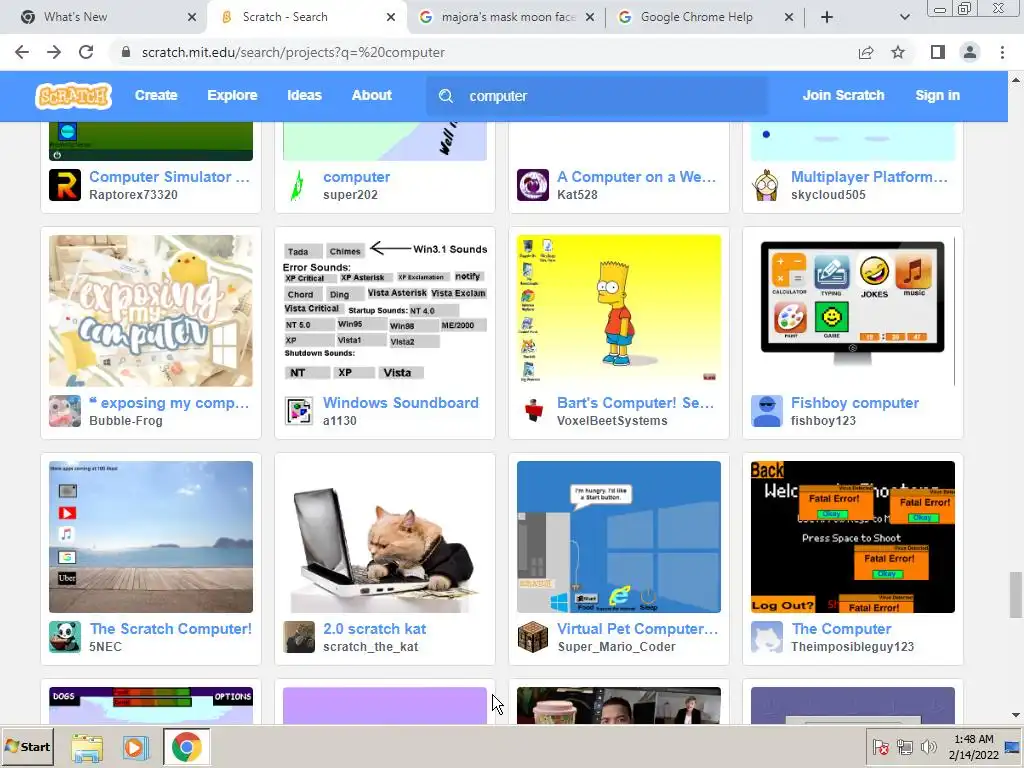Image resolution: width=1024 pixels, height=768 pixels.
Task: Click the action center flag tray icon
Action: tap(880, 746)
